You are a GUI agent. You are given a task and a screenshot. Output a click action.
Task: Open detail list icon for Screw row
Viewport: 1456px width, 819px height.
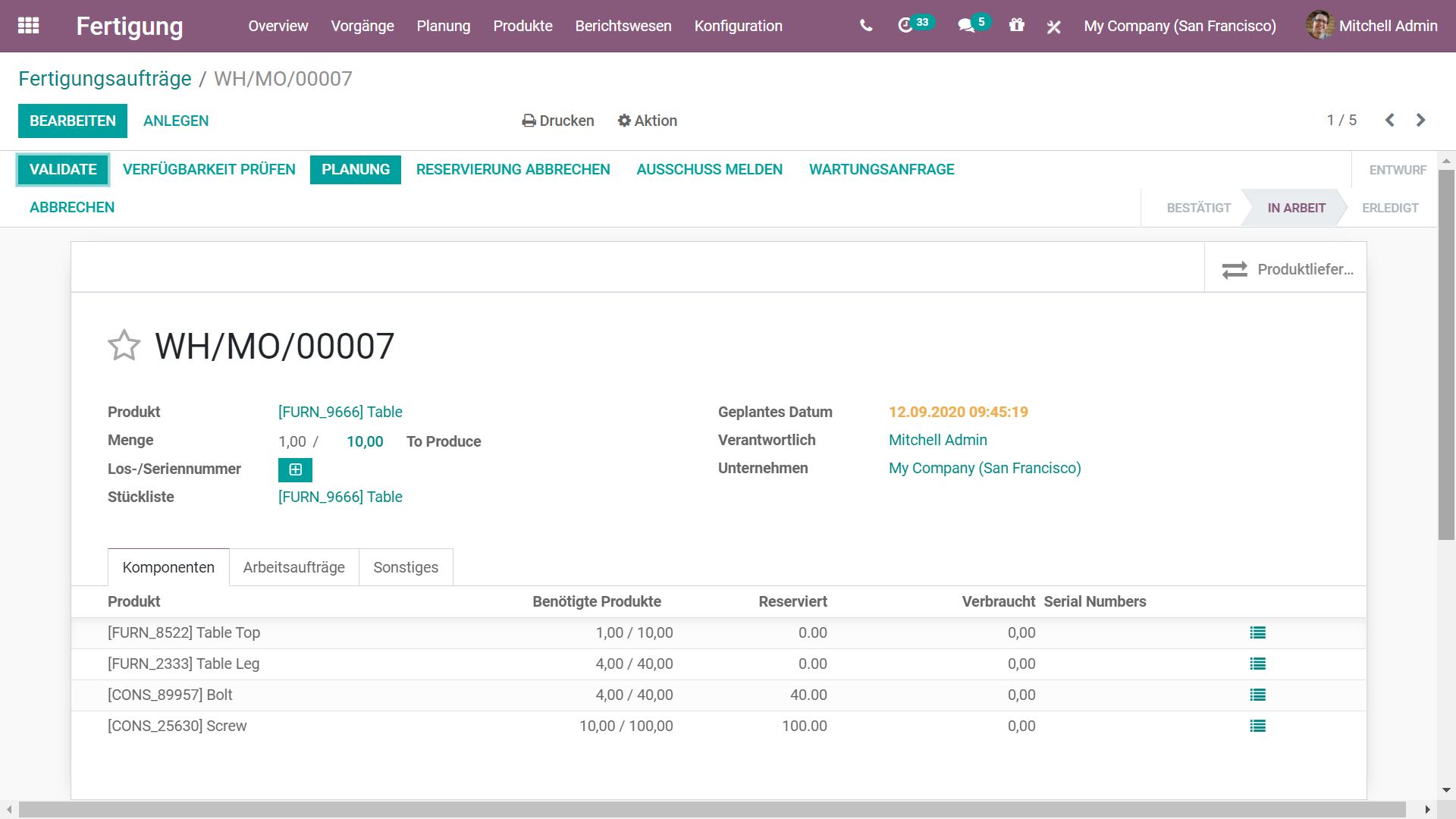coord(1257,726)
